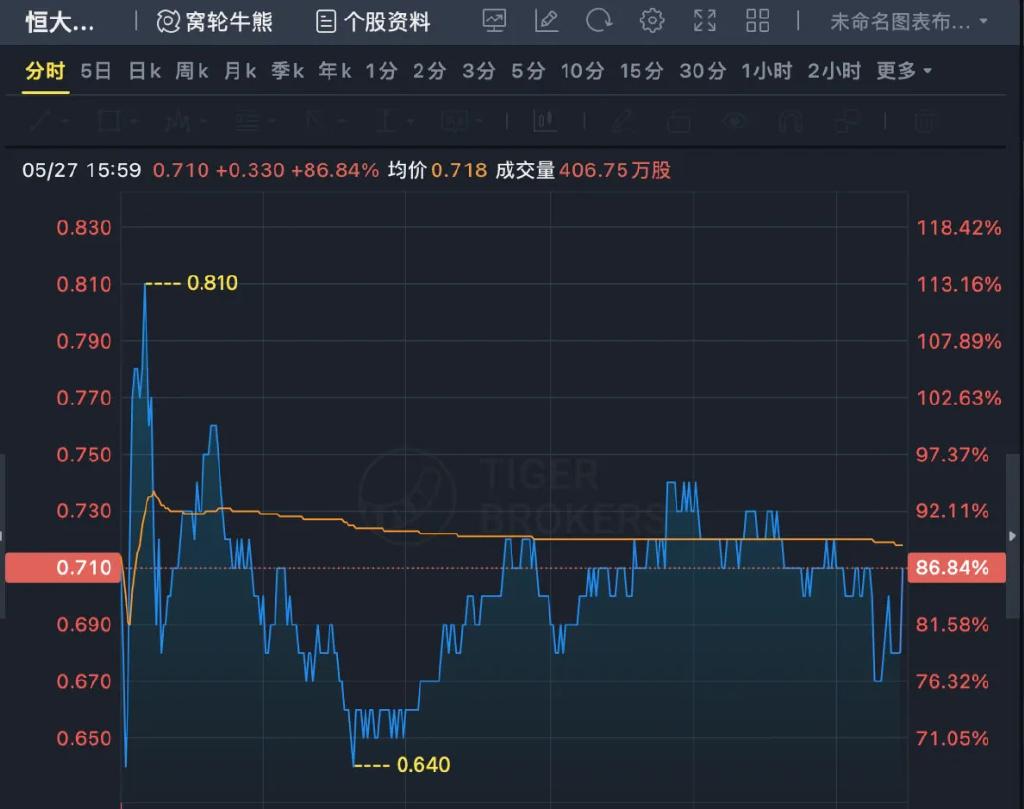Select the 1小时 interval

[x=766, y=71]
